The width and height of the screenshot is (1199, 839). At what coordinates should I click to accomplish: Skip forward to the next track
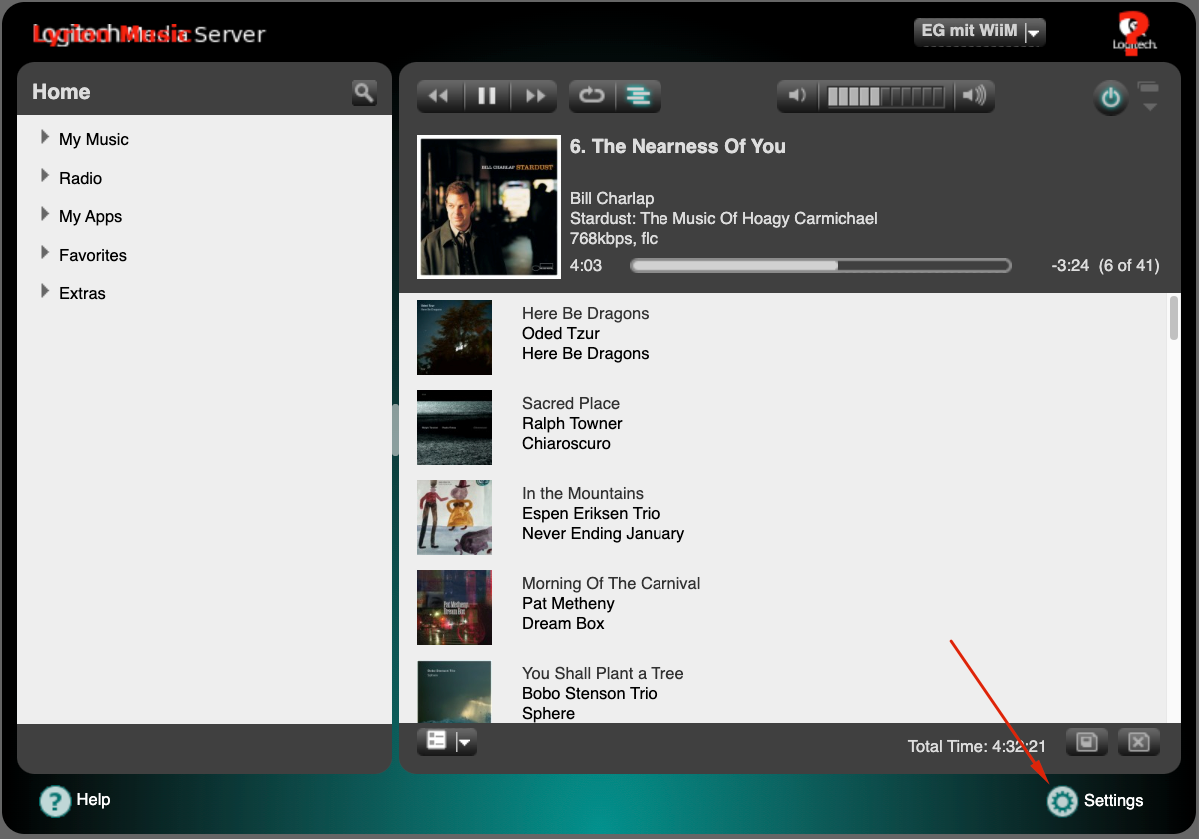[536, 96]
